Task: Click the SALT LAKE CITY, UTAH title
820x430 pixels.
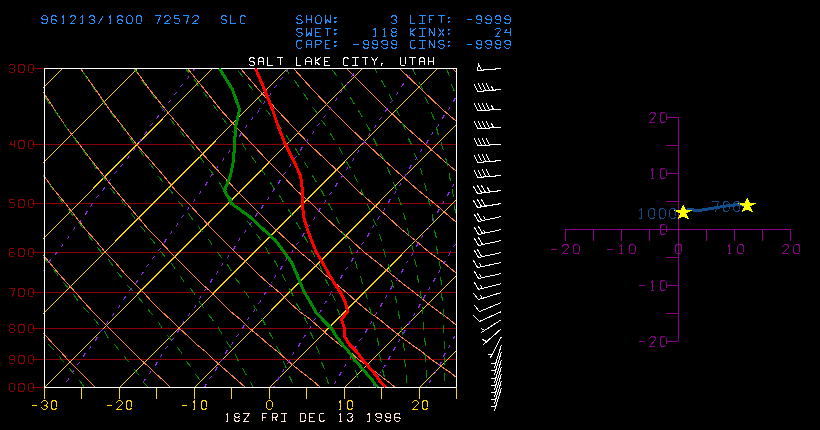Action: pyautogui.click(x=341, y=61)
